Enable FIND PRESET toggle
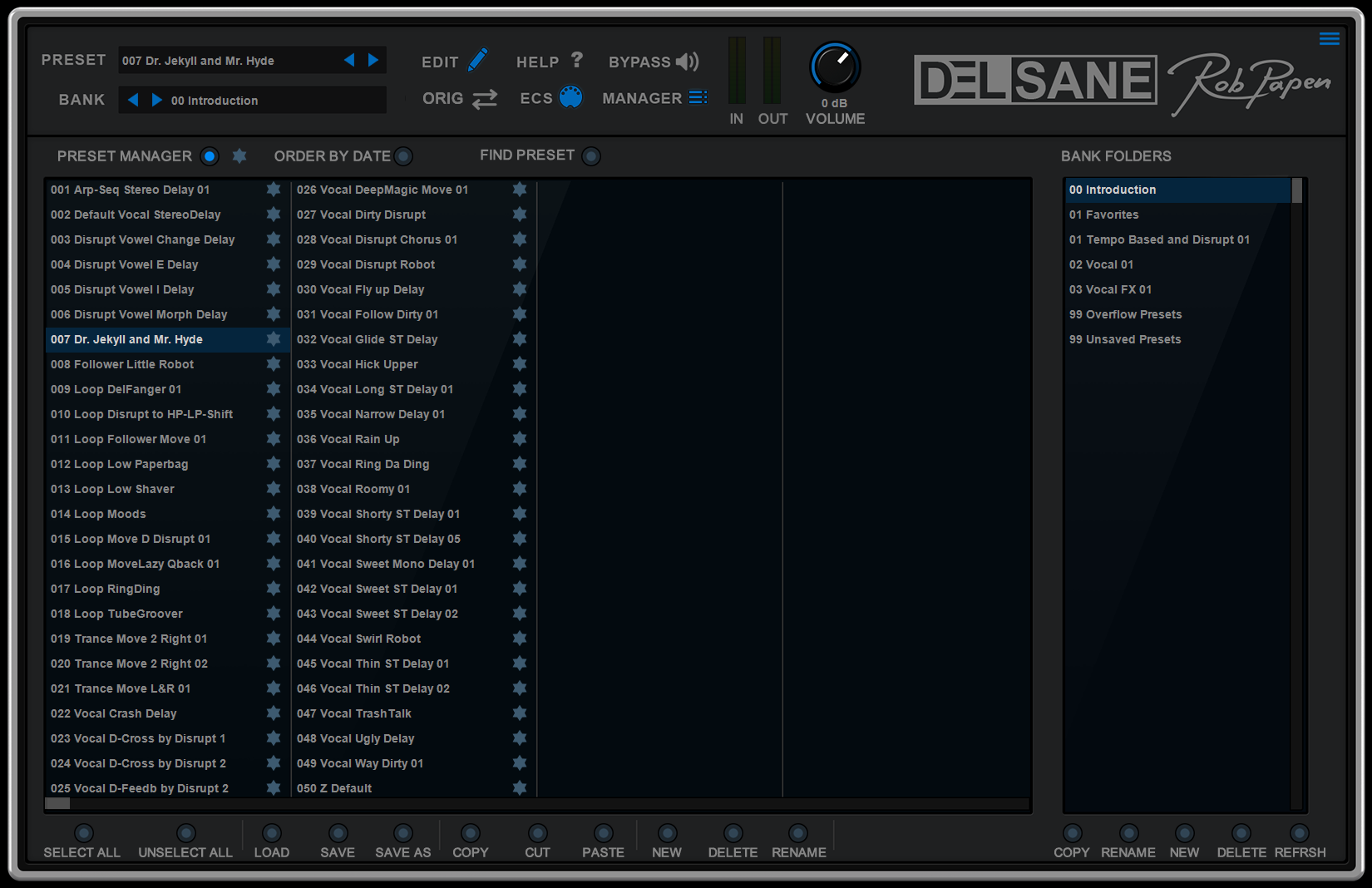The image size is (1372, 888). [x=591, y=155]
